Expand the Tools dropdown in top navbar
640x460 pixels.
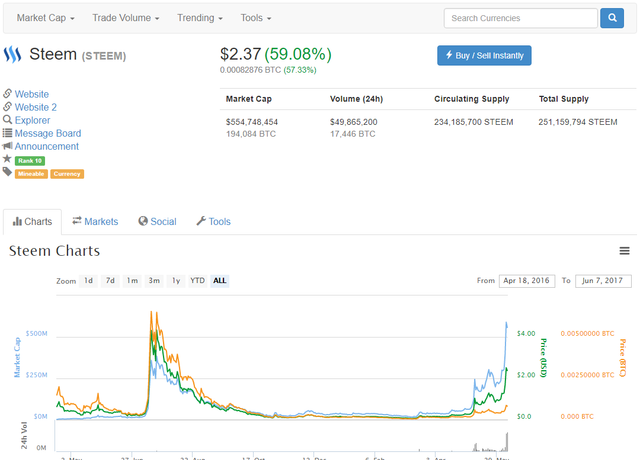(256, 18)
